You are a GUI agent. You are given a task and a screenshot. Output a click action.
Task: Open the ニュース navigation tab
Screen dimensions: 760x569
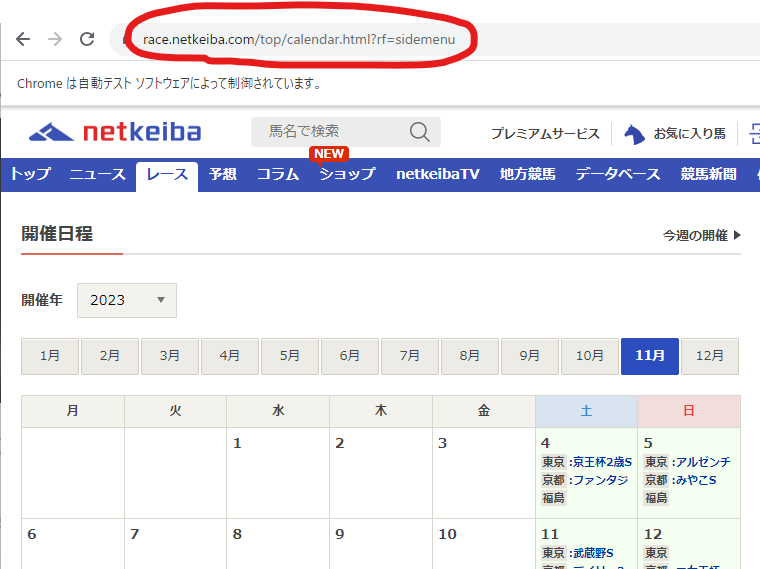(x=97, y=174)
